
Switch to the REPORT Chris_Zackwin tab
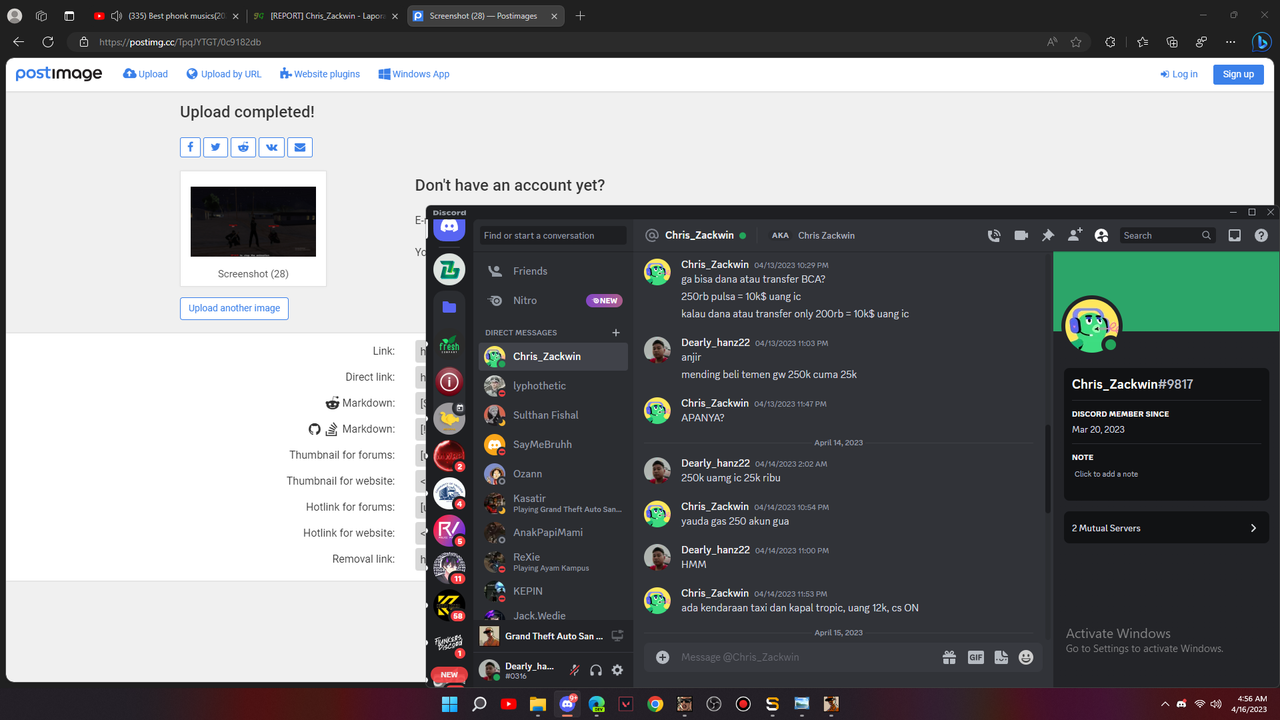(x=324, y=16)
